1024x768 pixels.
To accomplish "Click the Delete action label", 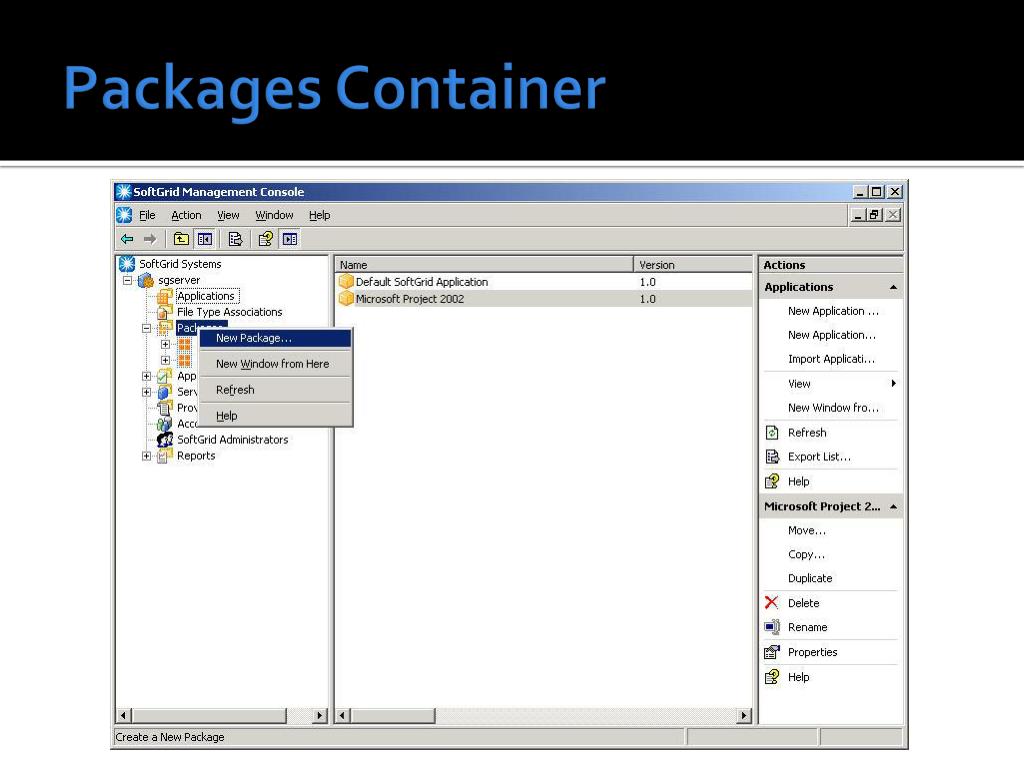I will (x=803, y=603).
